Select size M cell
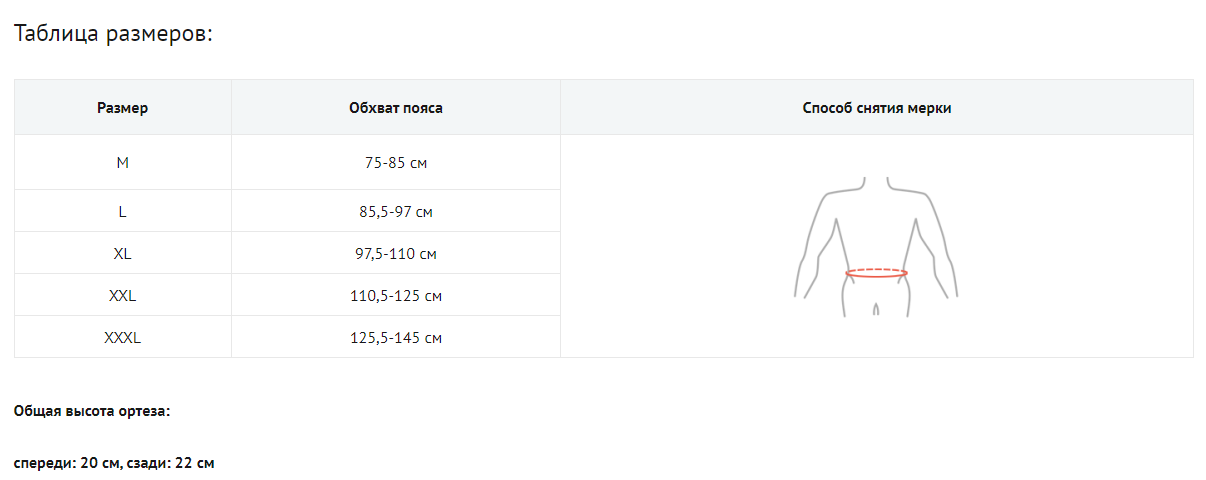The height and width of the screenshot is (480, 1206). coord(123,162)
